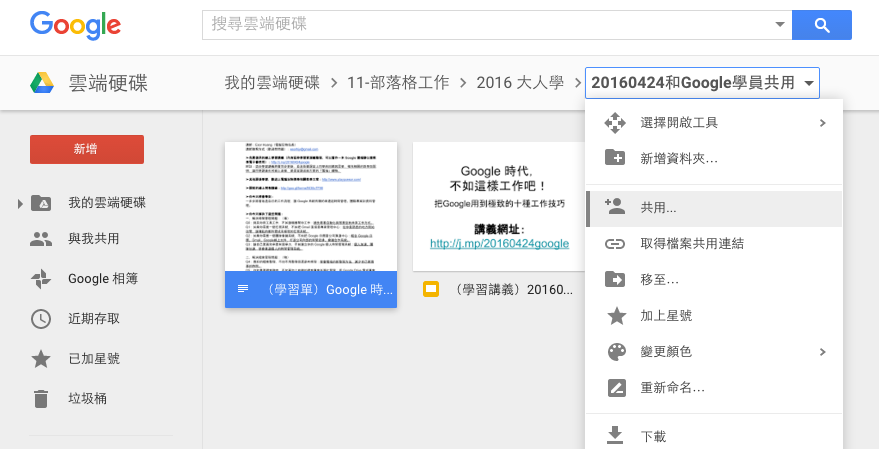The image size is (879, 449).
Task: Click the rename pencil icon in menu
Action: tap(617, 388)
